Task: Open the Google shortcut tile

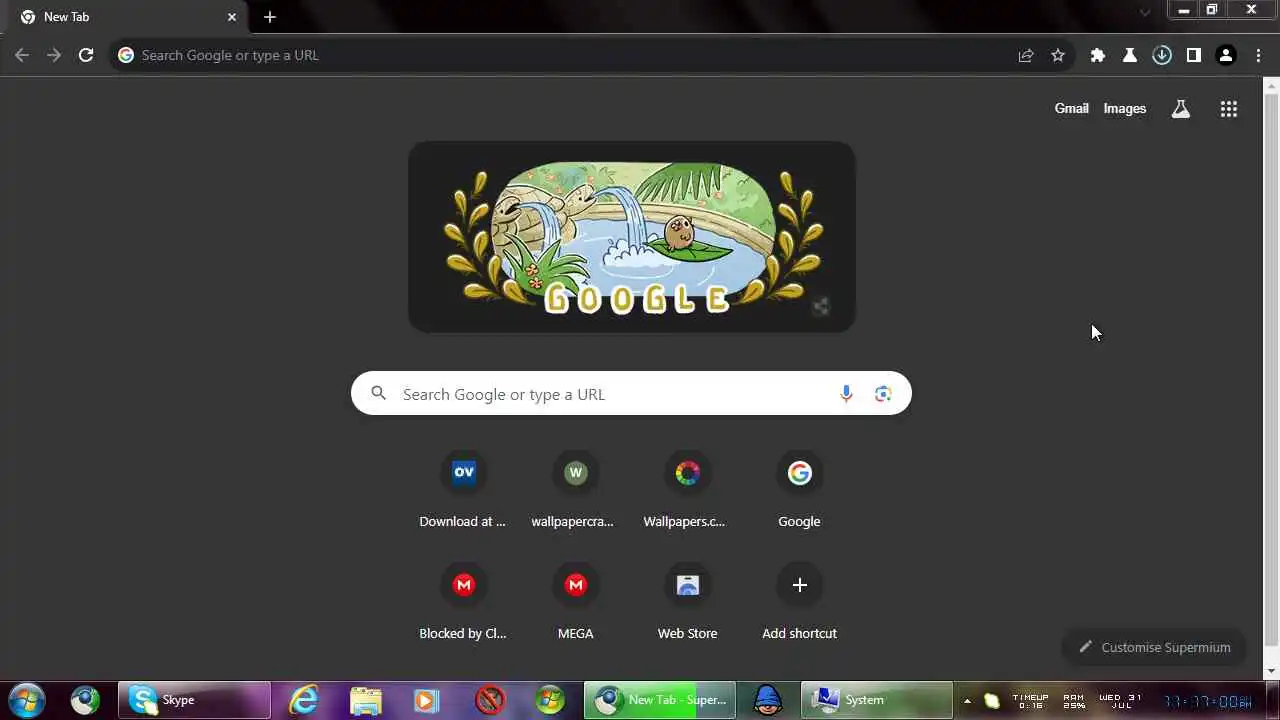Action: 799,489
